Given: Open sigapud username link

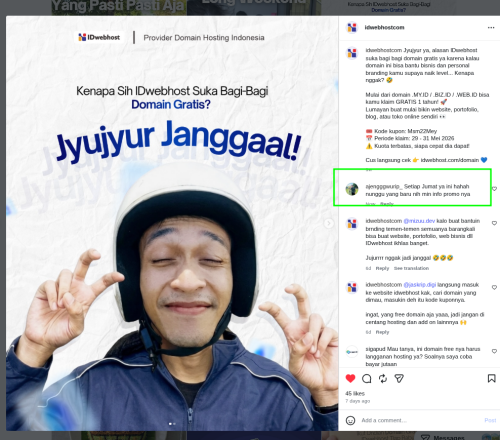Looking at the screenshot, I should pos(375,349).
